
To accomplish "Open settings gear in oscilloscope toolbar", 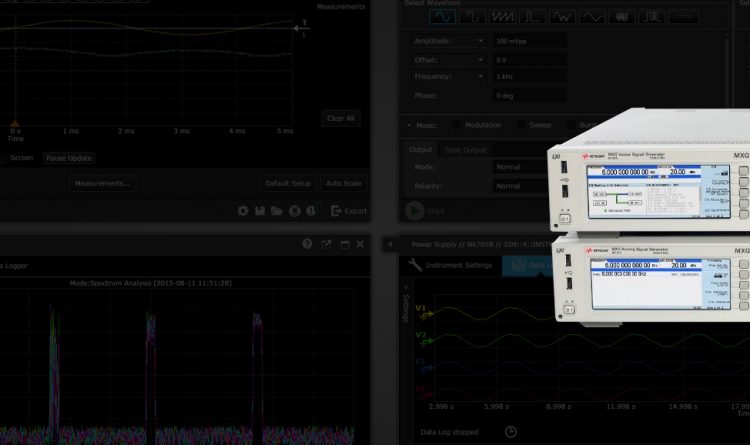I will [243, 211].
